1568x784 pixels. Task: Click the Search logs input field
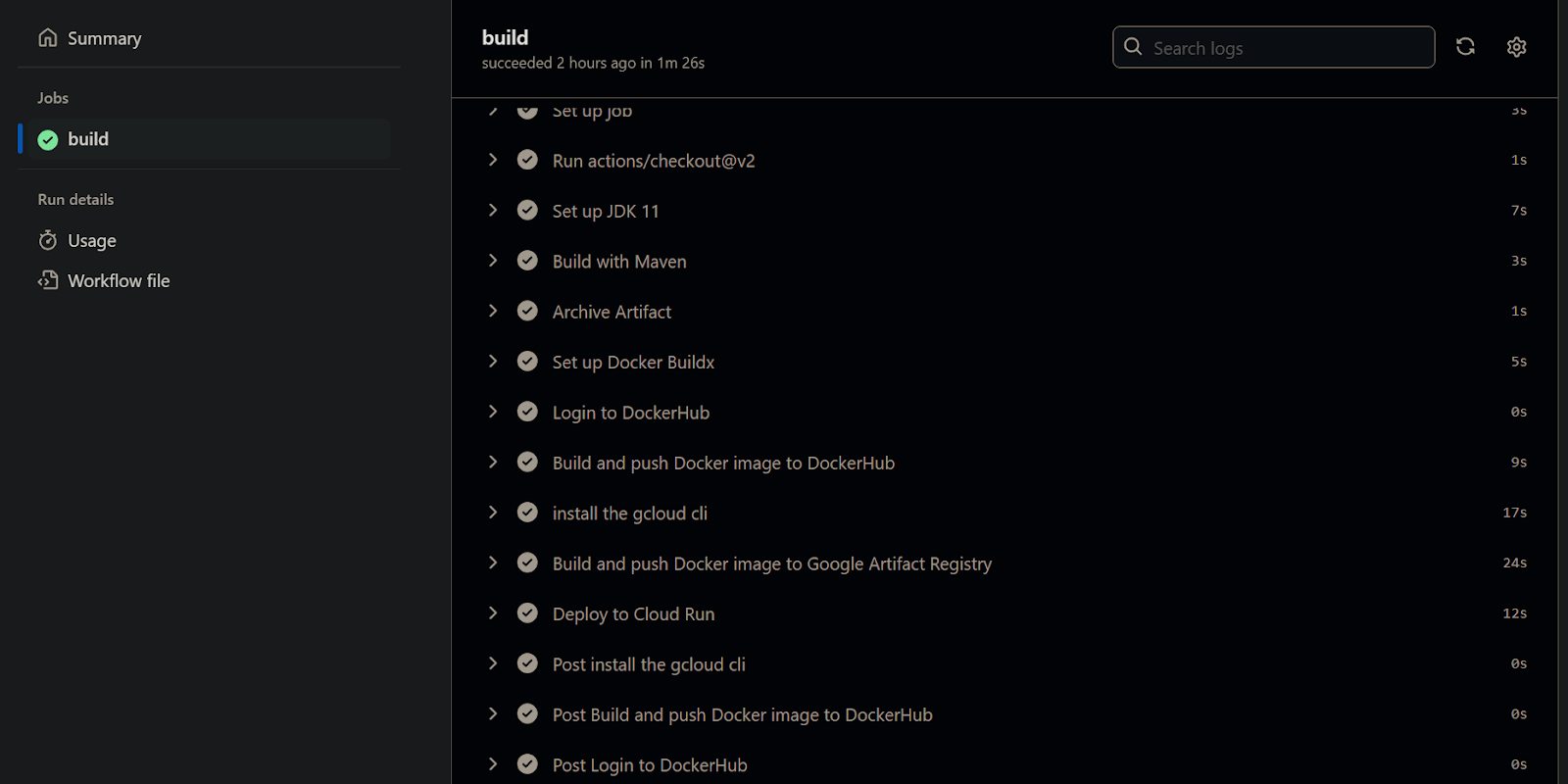coord(1274,47)
